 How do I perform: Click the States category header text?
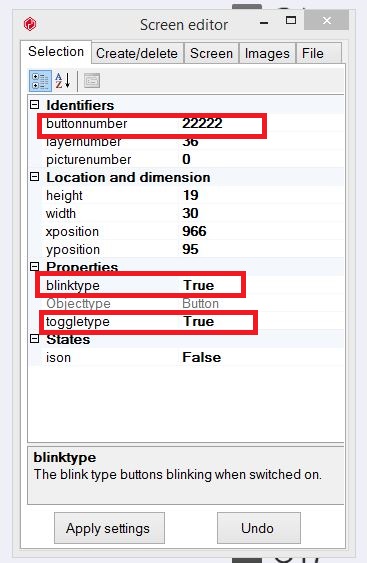pos(68,339)
